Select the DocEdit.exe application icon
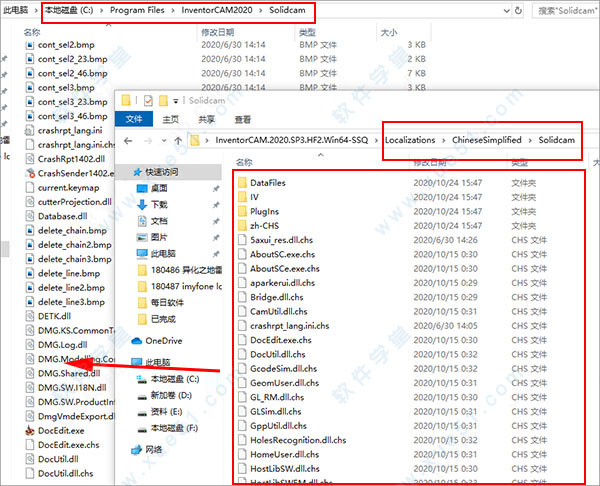Viewport: 600px width, 486px height. pyautogui.click(x=29, y=431)
